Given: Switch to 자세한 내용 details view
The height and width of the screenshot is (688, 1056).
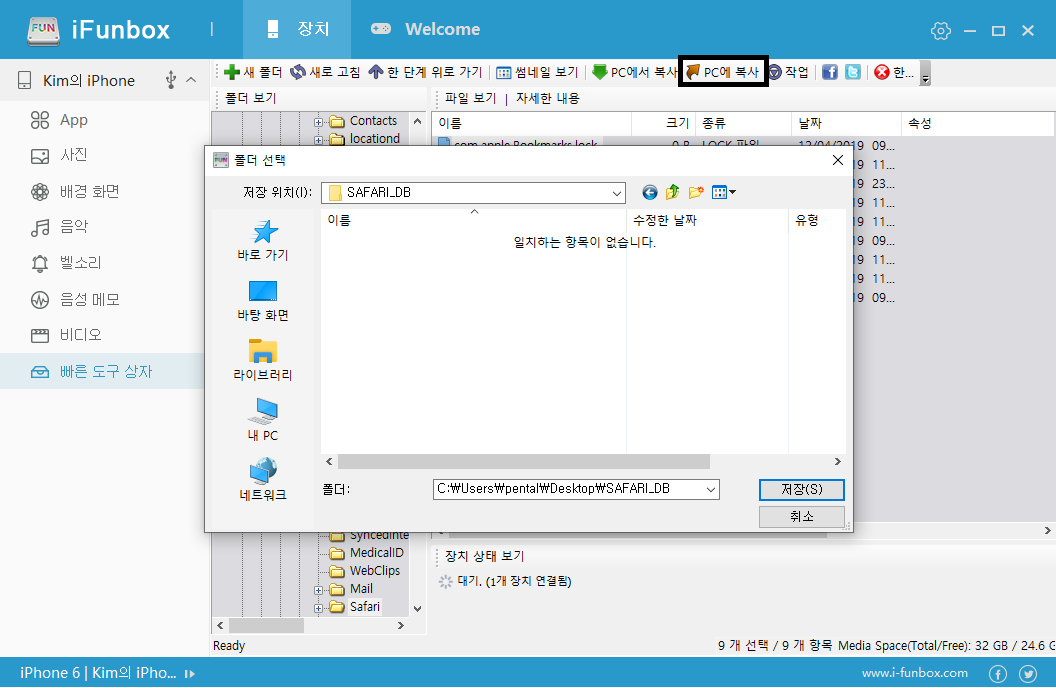Looking at the screenshot, I should (548, 98).
